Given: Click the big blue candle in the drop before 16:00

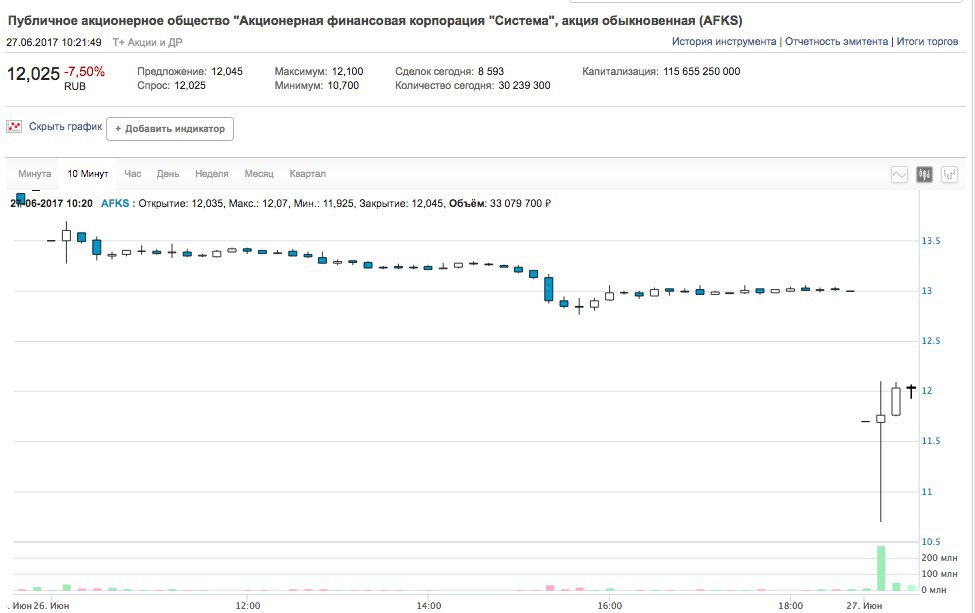Looking at the screenshot, I should click(548, 289).
